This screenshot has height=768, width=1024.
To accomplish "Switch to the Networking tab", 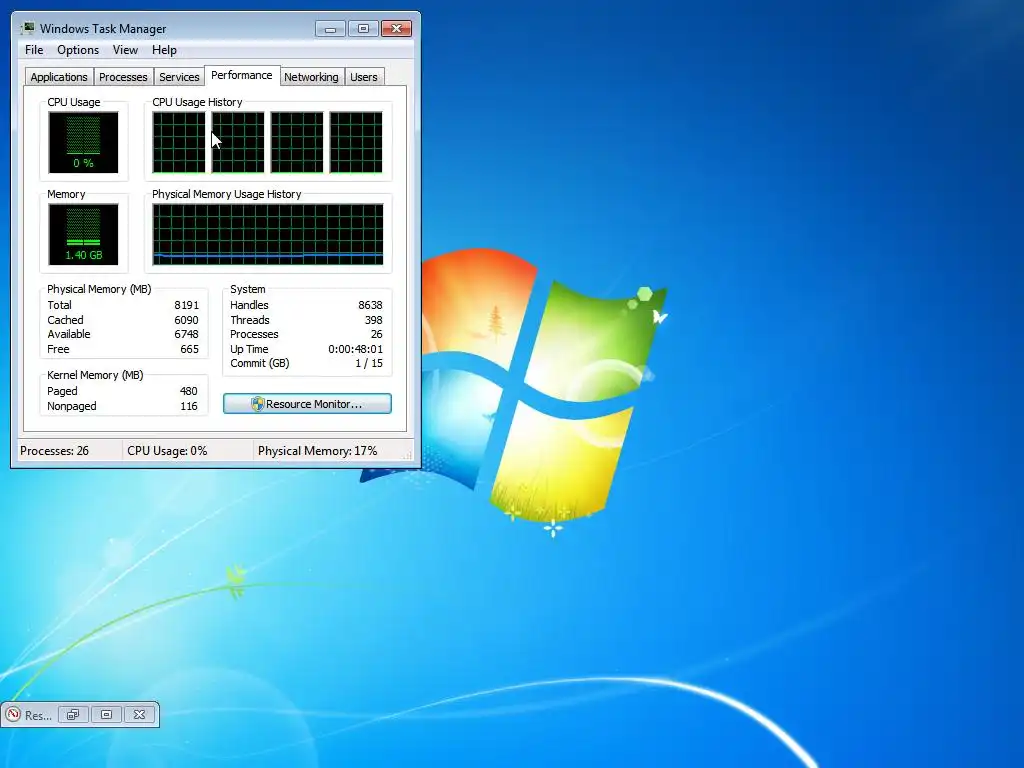I will 311,77.
